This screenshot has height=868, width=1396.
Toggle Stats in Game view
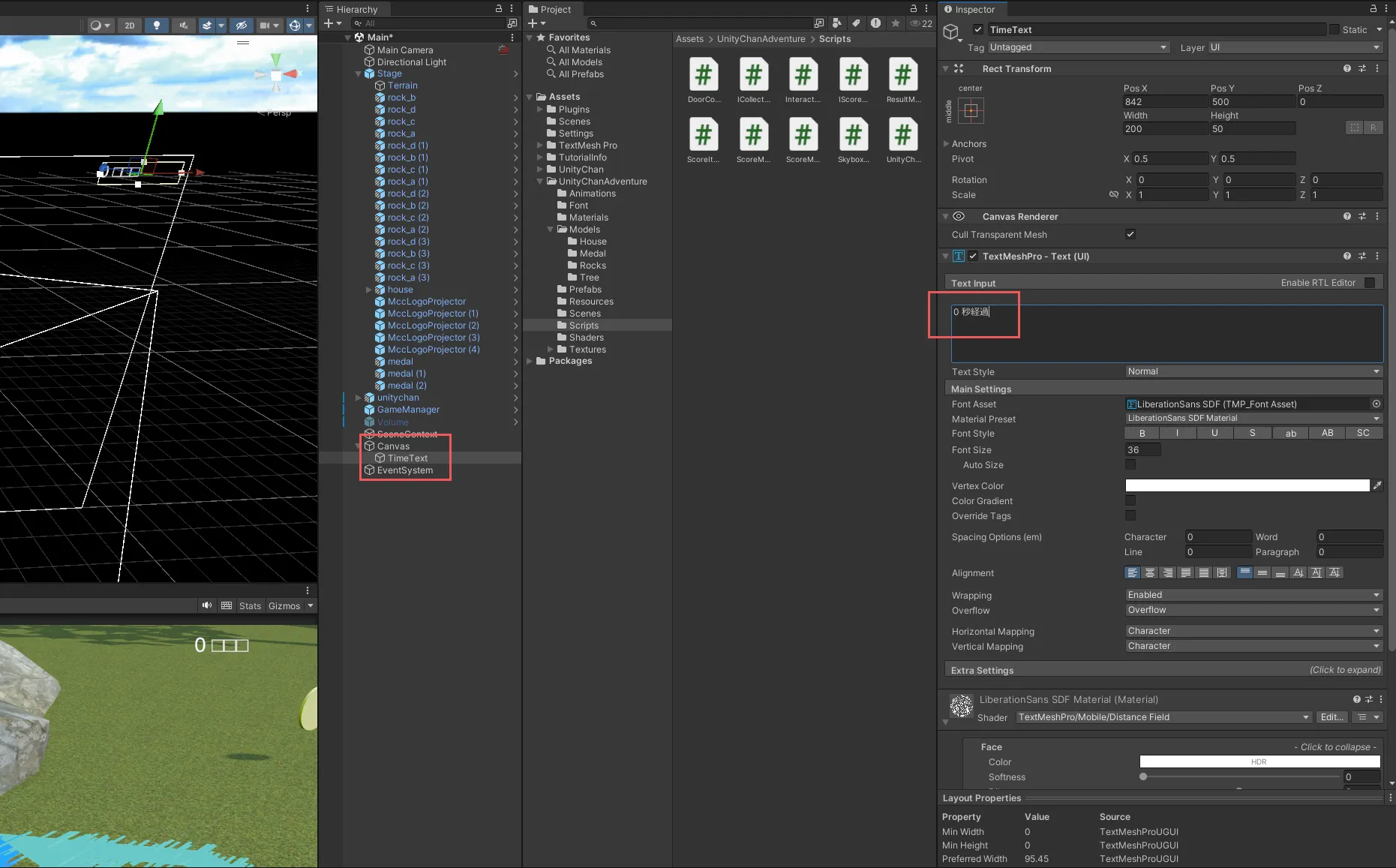pos(250,605)
